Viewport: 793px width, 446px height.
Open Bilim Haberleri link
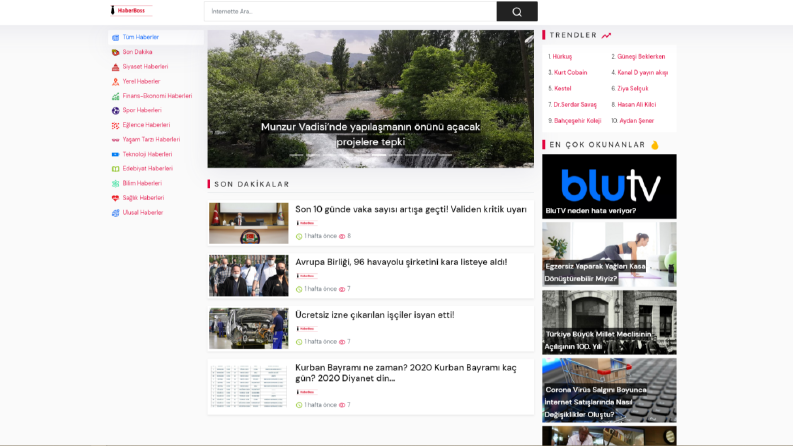(x=142, y=184)
